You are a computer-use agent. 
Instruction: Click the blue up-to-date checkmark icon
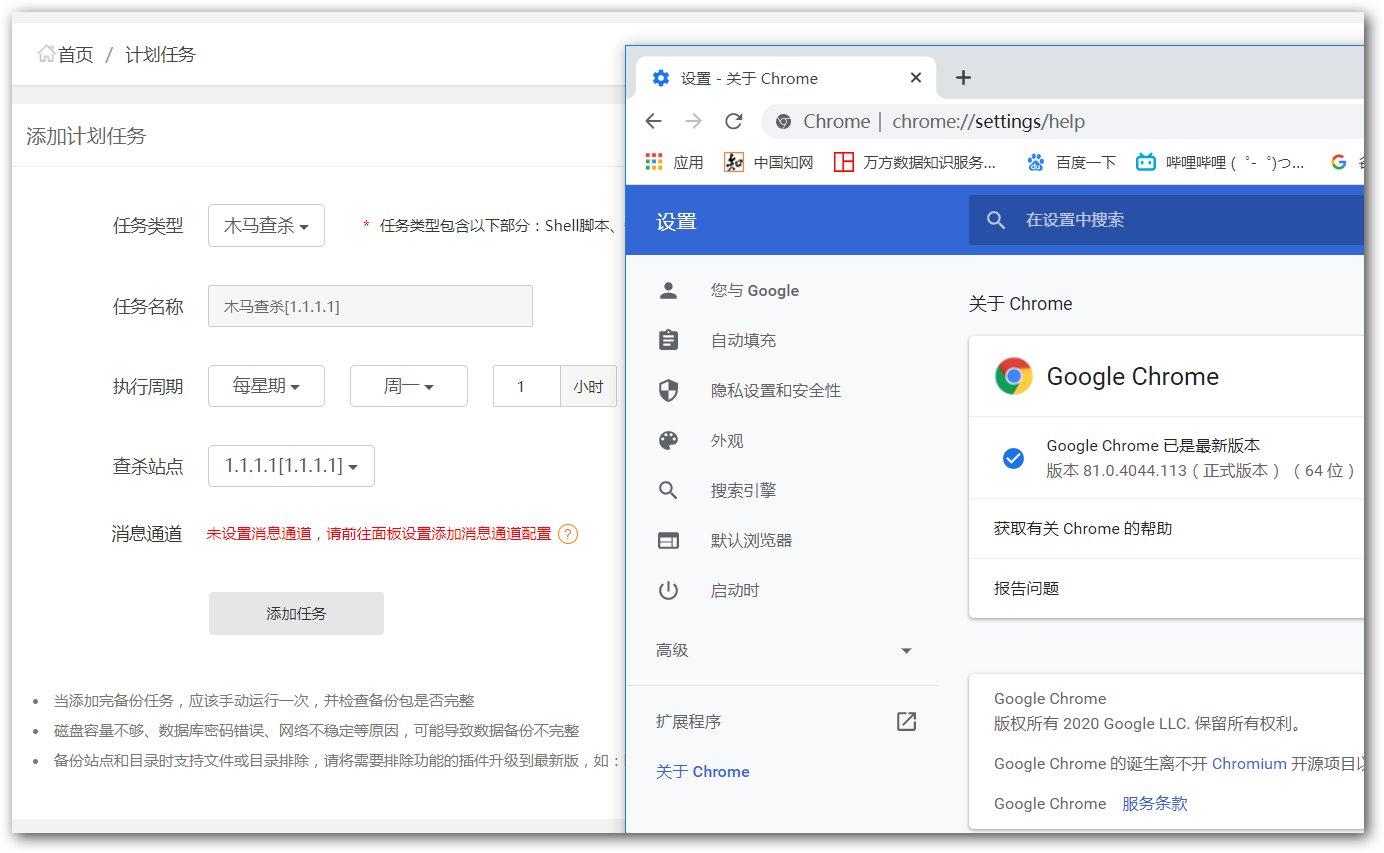click(x=1013, y=458)
